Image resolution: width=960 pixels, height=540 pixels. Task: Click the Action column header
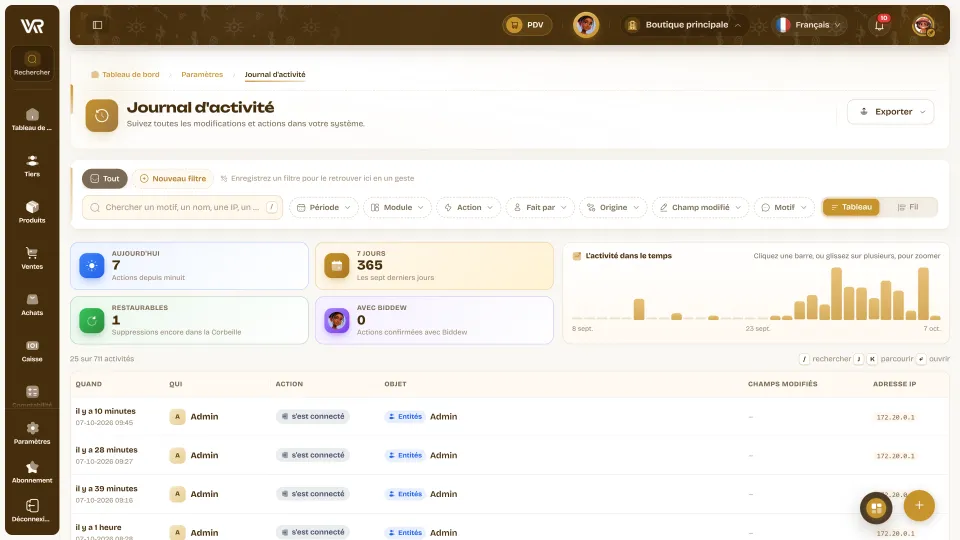(289, 384)
